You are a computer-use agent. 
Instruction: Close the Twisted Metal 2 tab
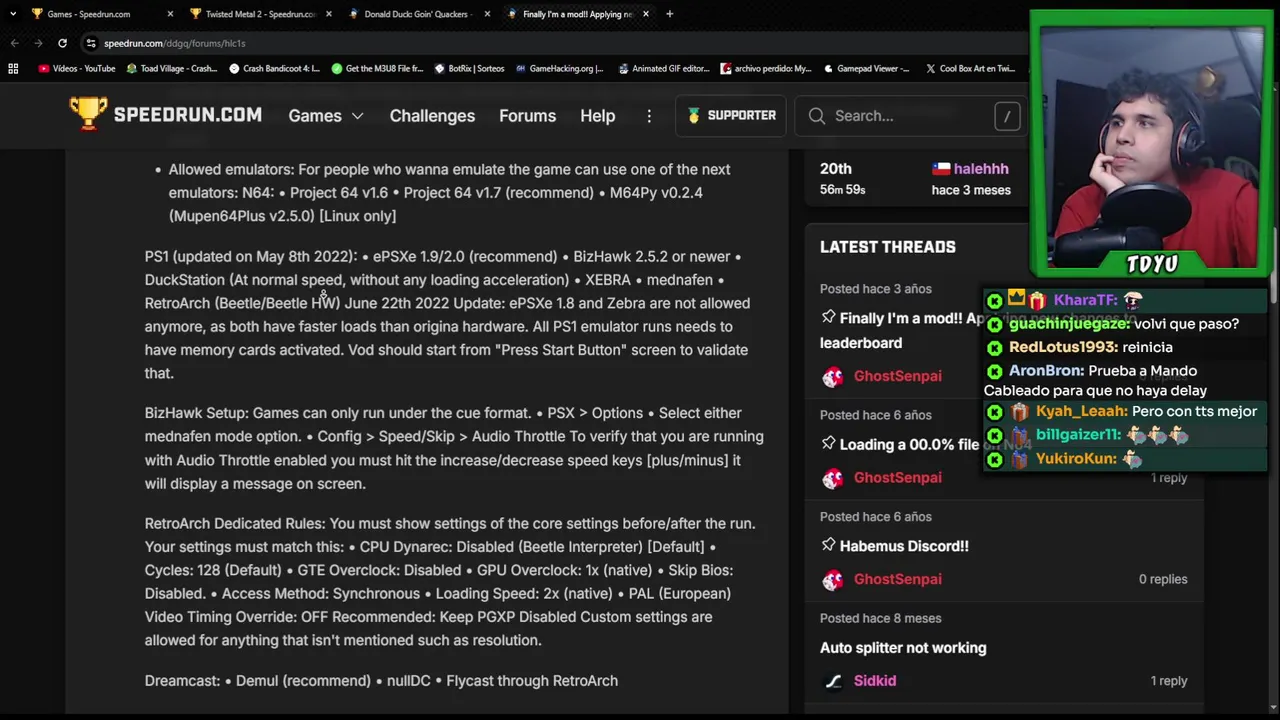point(329,14)
